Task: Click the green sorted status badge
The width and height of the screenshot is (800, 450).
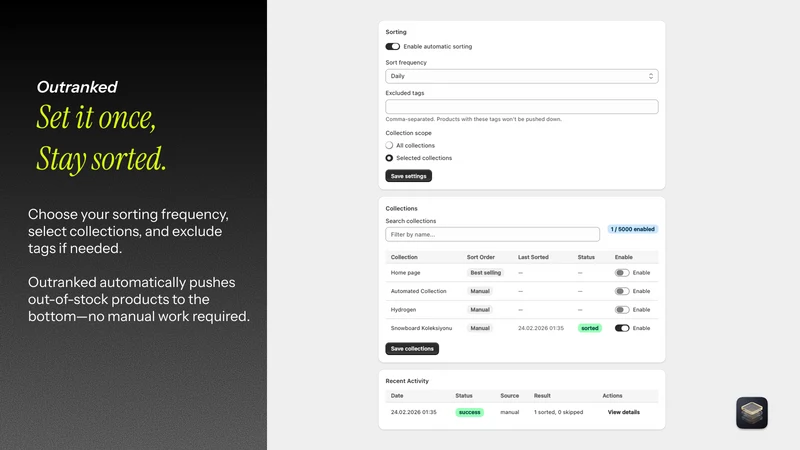Action: [590, 328]
